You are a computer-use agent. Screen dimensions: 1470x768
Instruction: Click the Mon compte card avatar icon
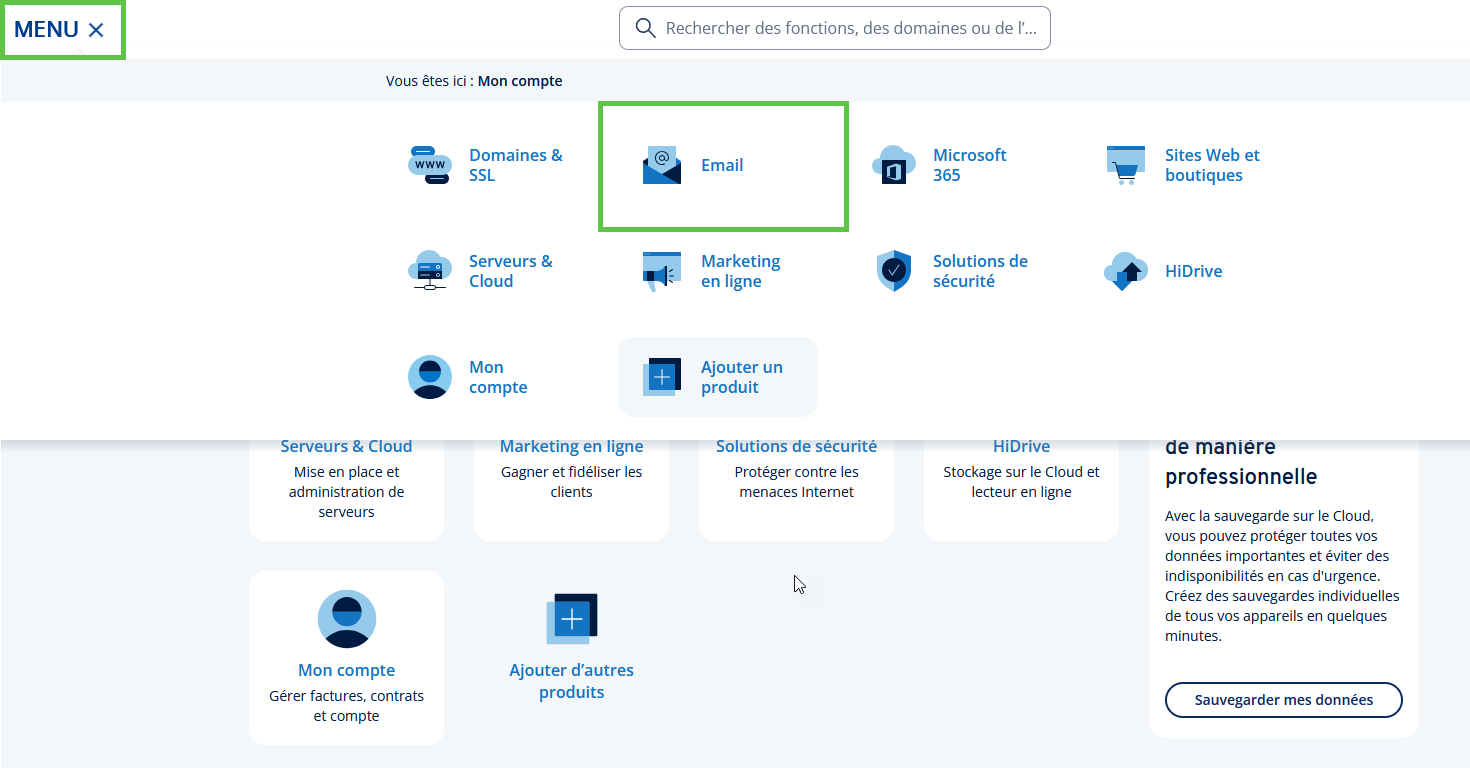[x=346, y=619]
